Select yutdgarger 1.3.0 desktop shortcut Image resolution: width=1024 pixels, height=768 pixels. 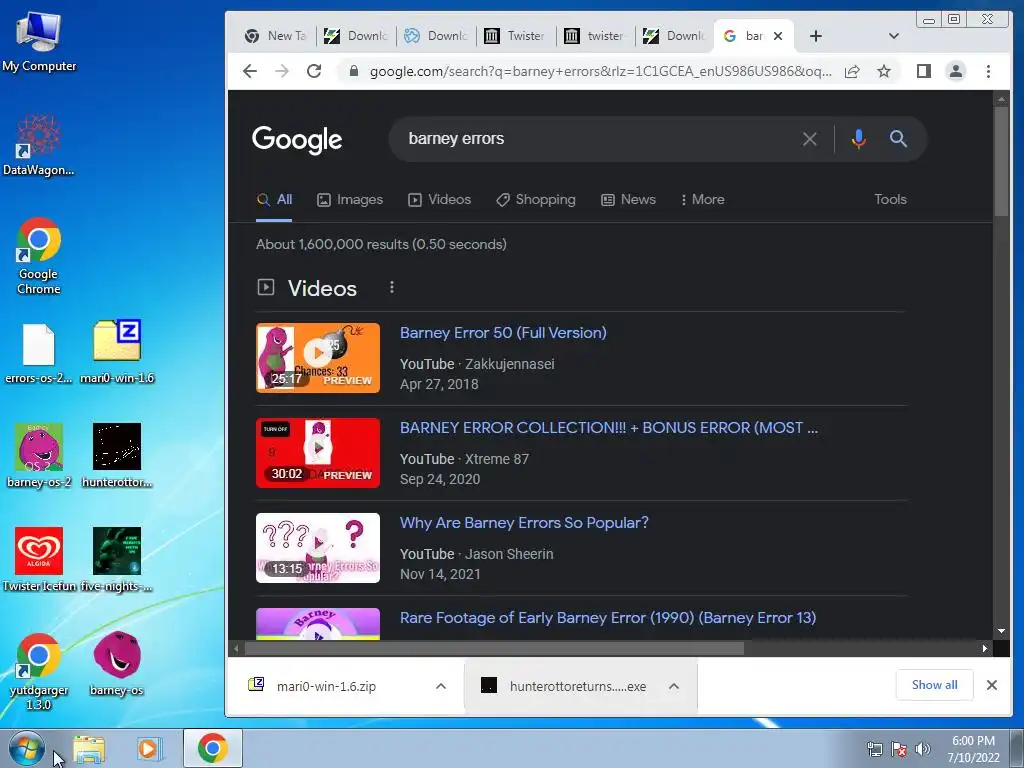[39, 671]
